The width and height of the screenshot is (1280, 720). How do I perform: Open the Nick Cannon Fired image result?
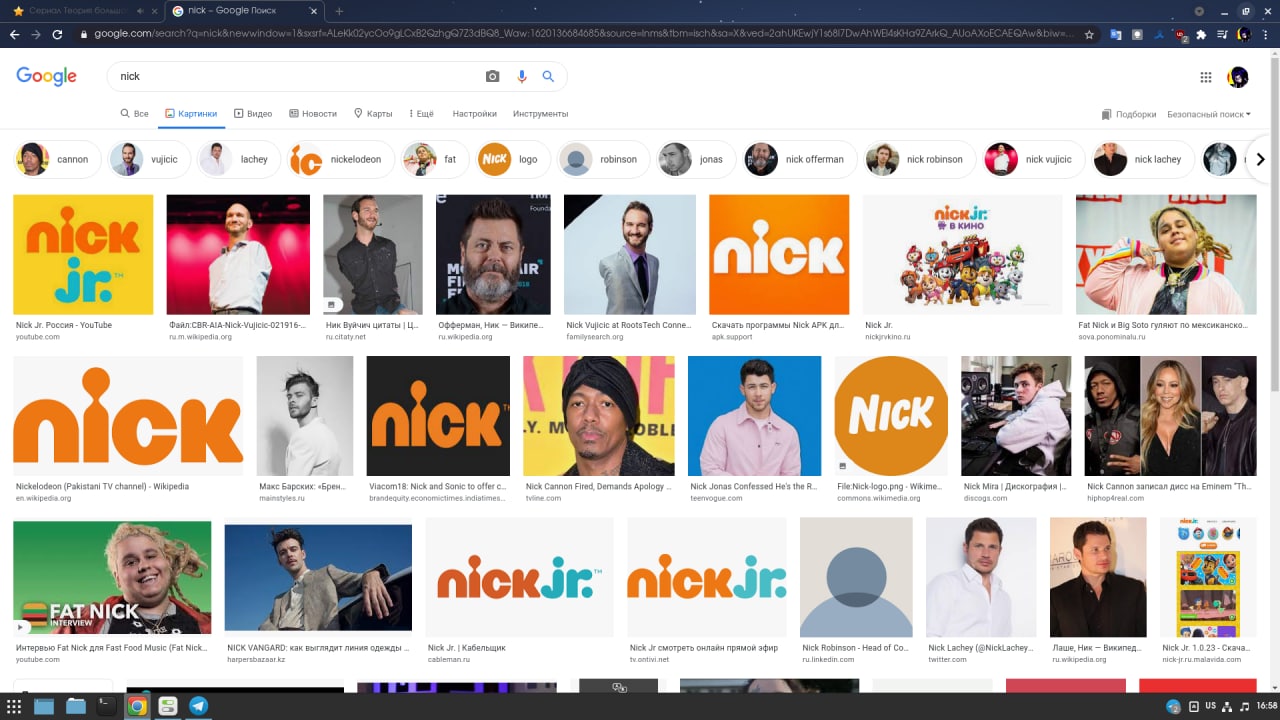(598, 416)
